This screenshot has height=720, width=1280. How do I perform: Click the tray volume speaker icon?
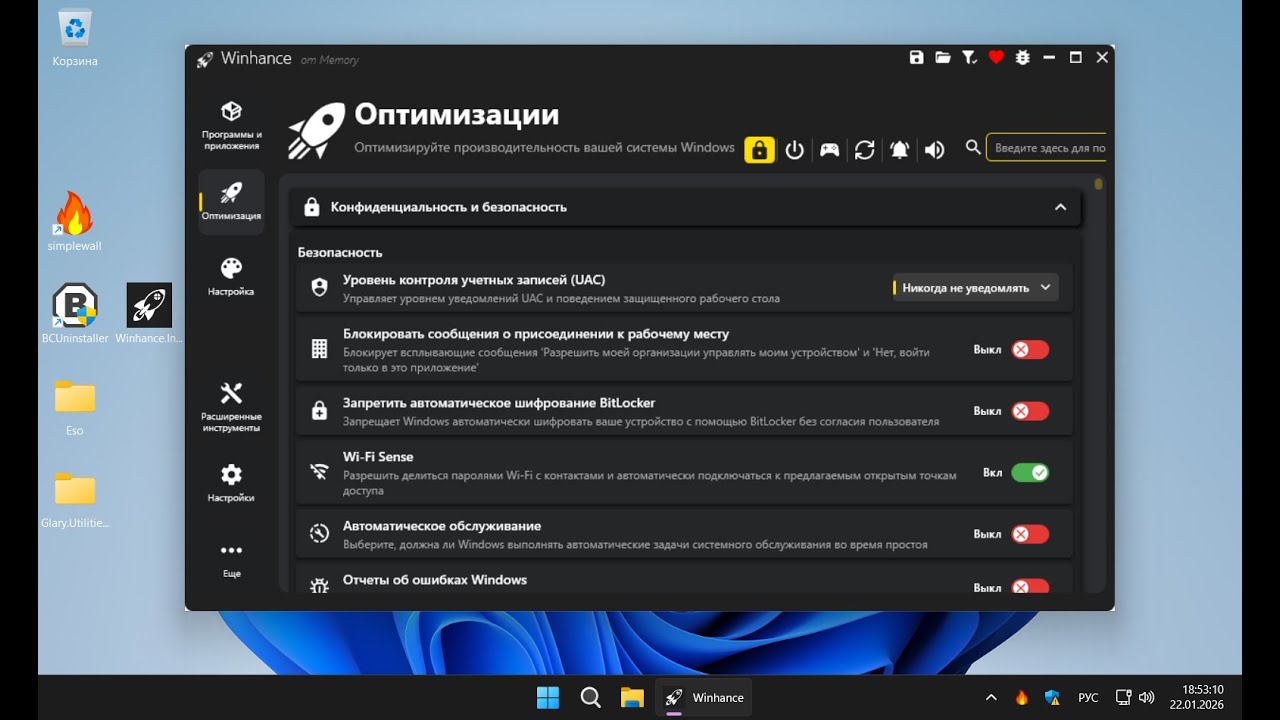click(x=1147, y=698)
